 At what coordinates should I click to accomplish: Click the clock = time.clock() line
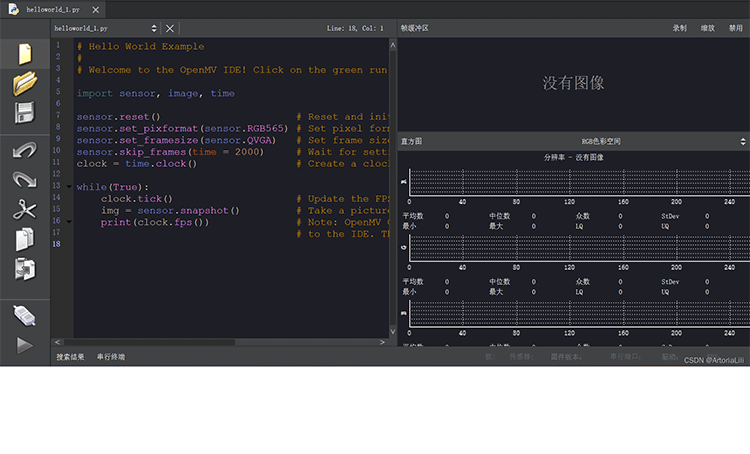pyautogui.click(x=137, y=164)
